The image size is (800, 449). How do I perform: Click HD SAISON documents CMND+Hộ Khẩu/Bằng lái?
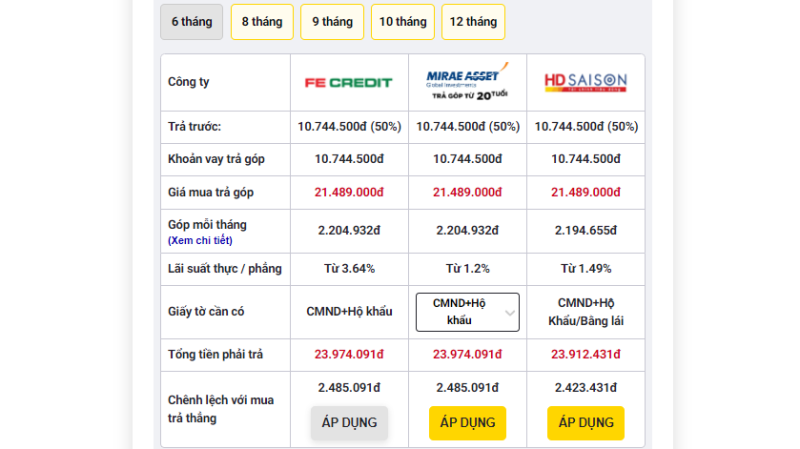click(586, 312)
